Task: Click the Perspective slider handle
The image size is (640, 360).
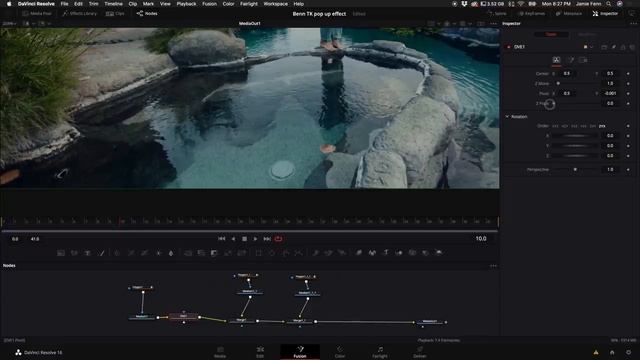Action: (575, 169)
